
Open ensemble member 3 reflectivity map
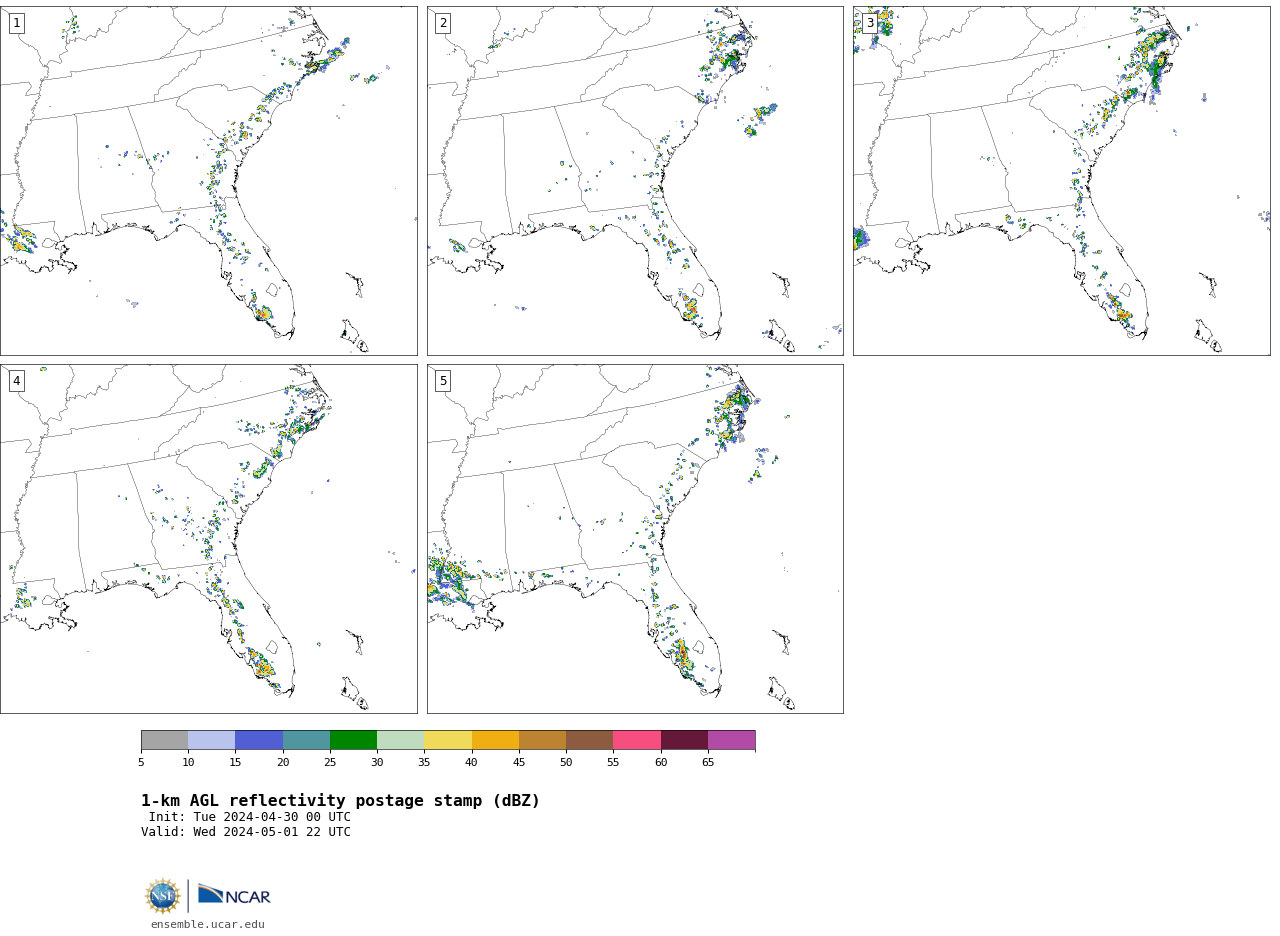[1061, 181]
